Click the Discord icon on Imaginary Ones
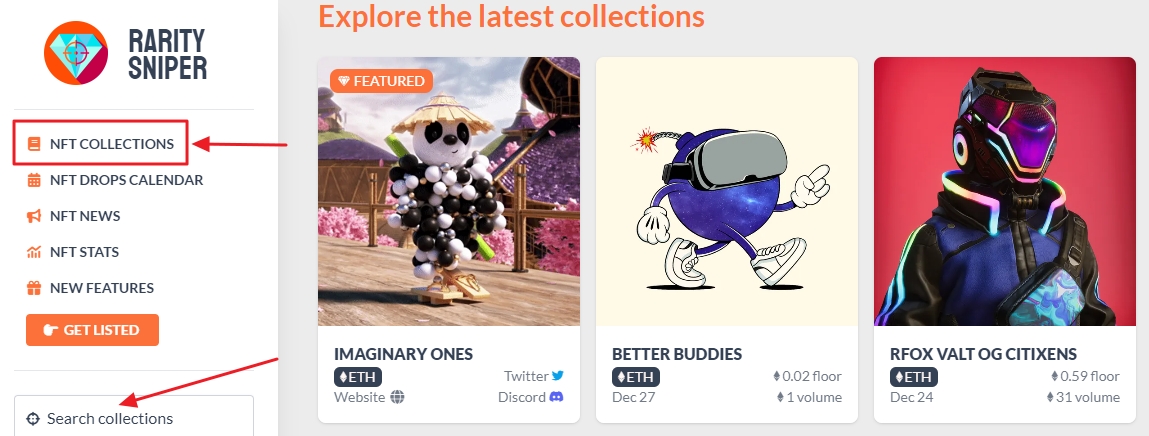 pyautogui.click(x=557, y=396)
